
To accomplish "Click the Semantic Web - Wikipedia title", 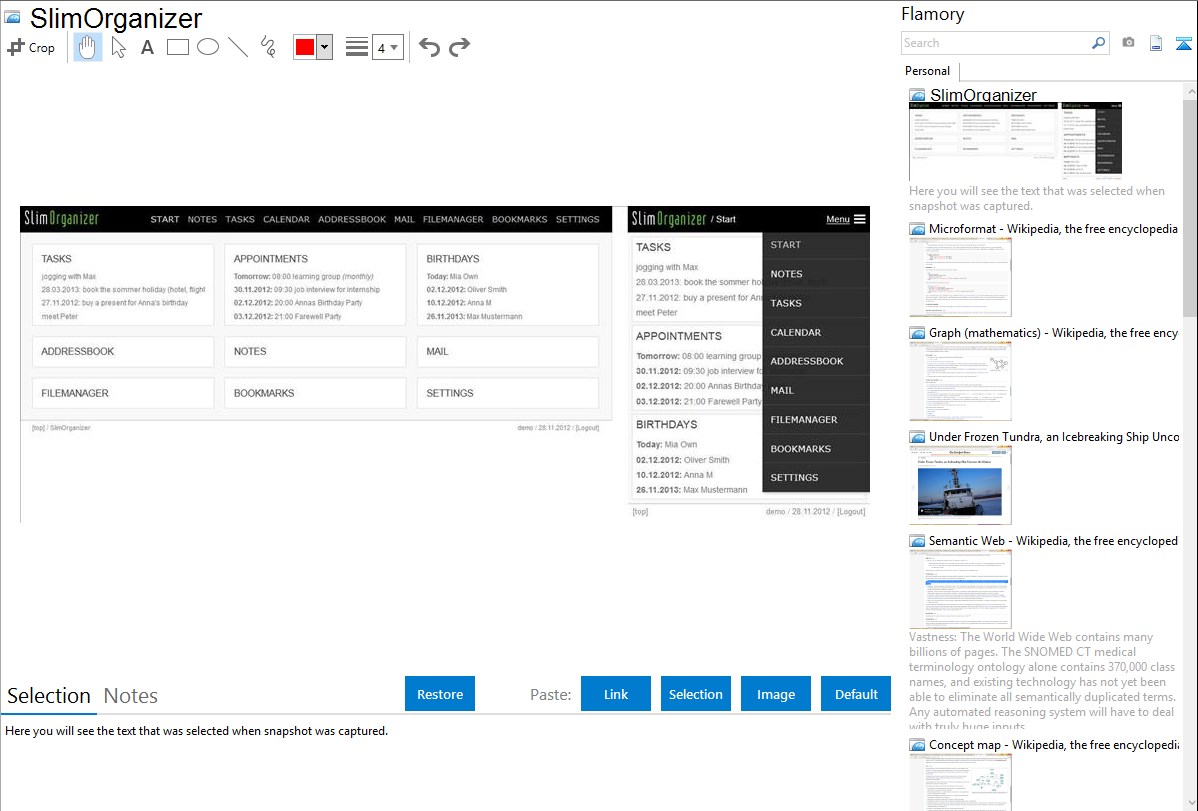I will 1053,540.
